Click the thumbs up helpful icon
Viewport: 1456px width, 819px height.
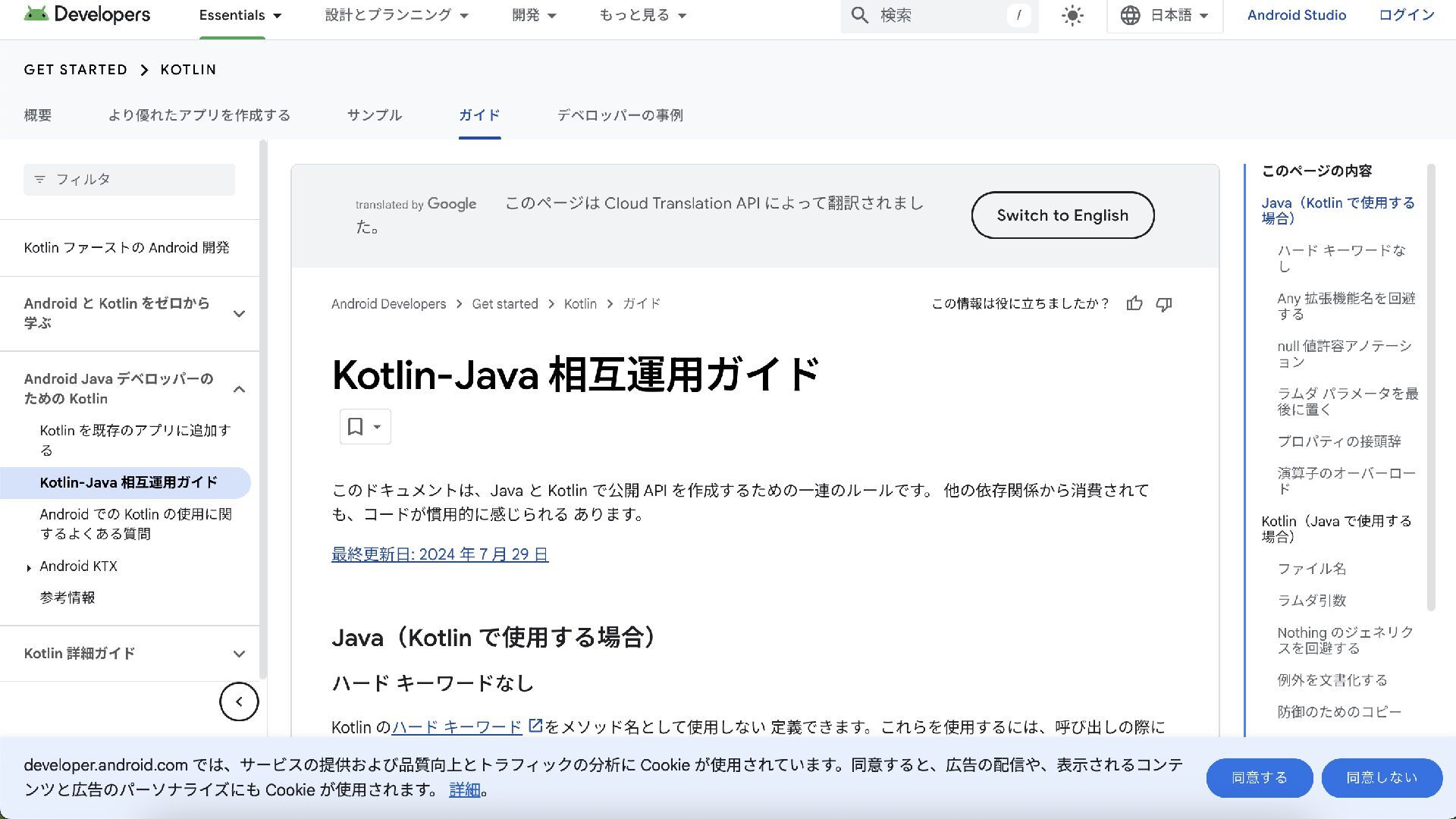(1134, 304)
